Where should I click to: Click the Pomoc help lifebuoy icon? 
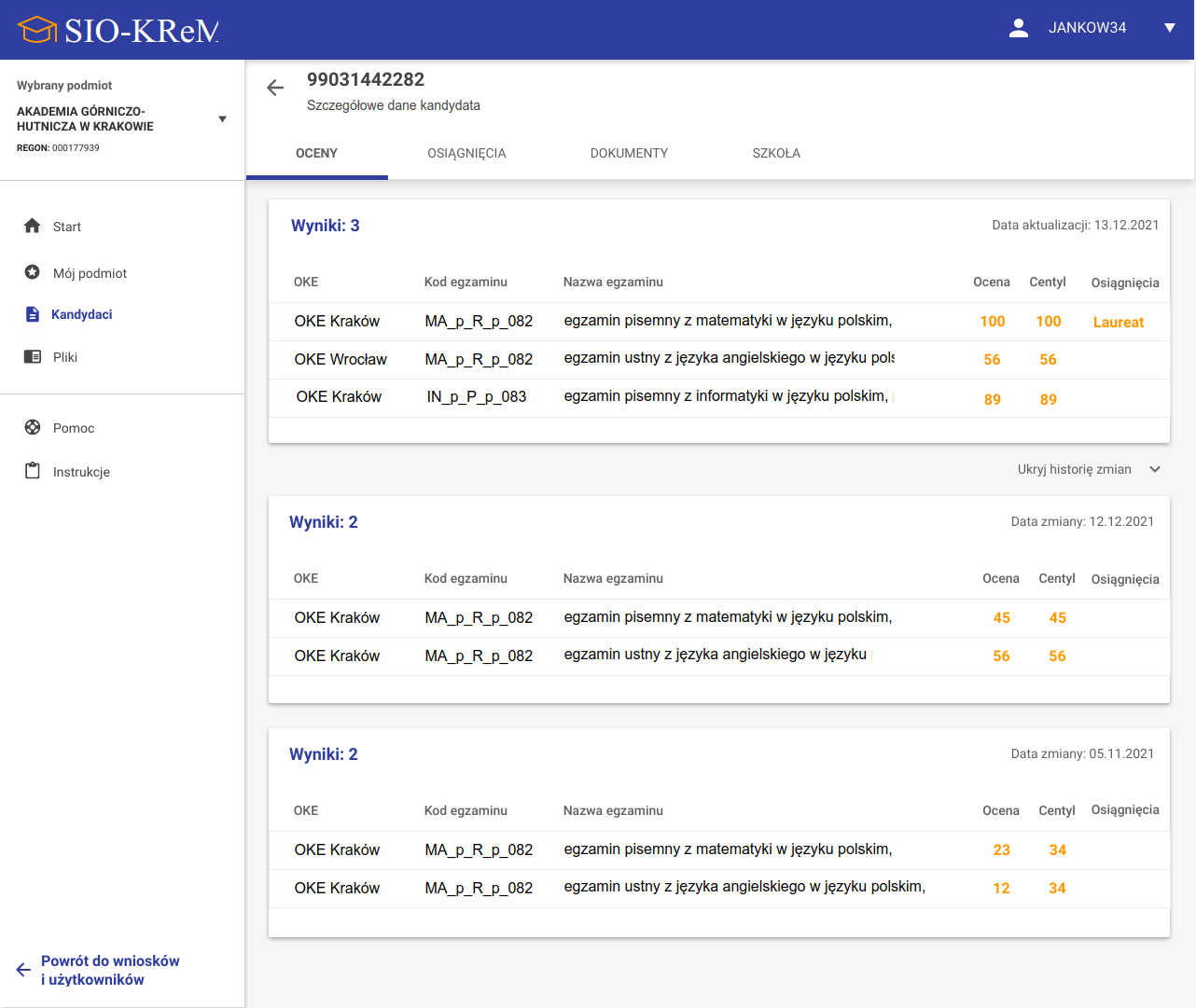click(x=33, y=427)
